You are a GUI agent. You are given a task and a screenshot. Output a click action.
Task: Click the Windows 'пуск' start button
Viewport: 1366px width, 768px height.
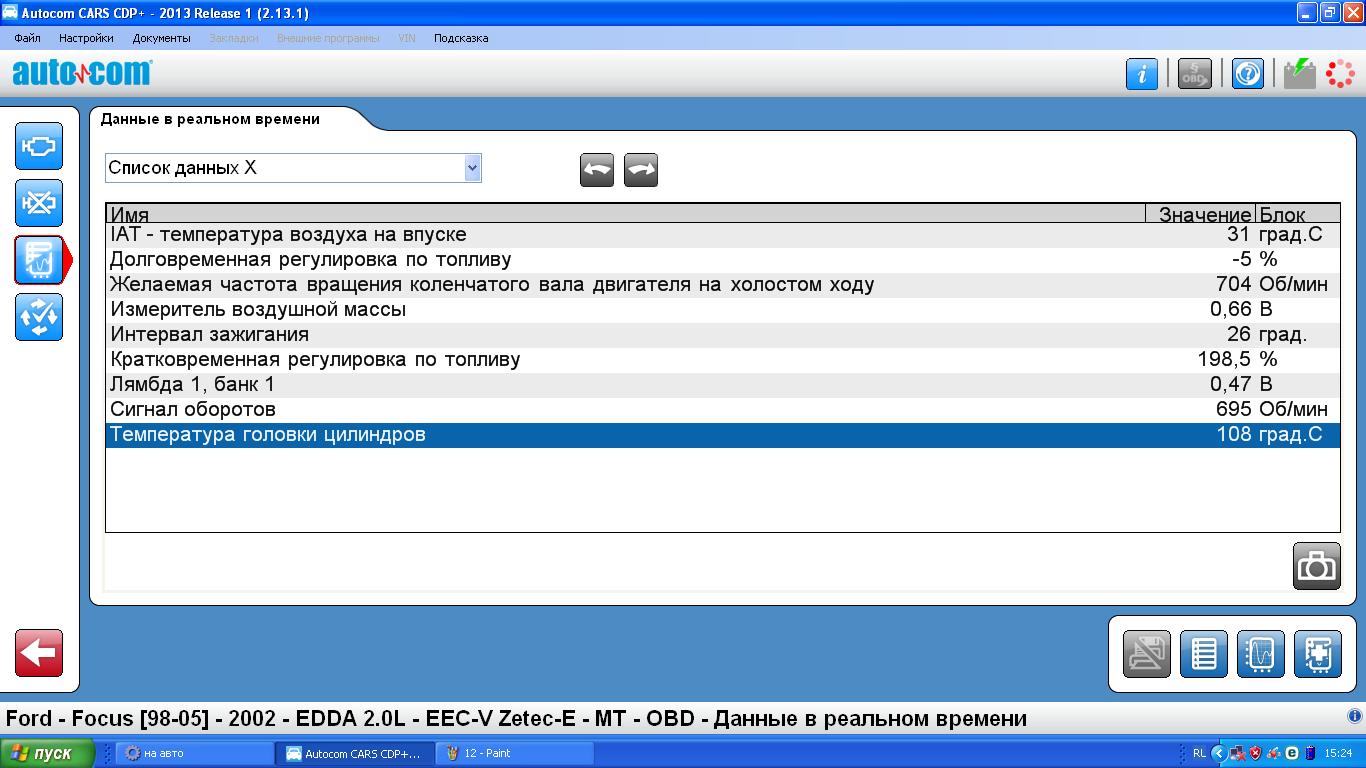click(x=47, y=753)
